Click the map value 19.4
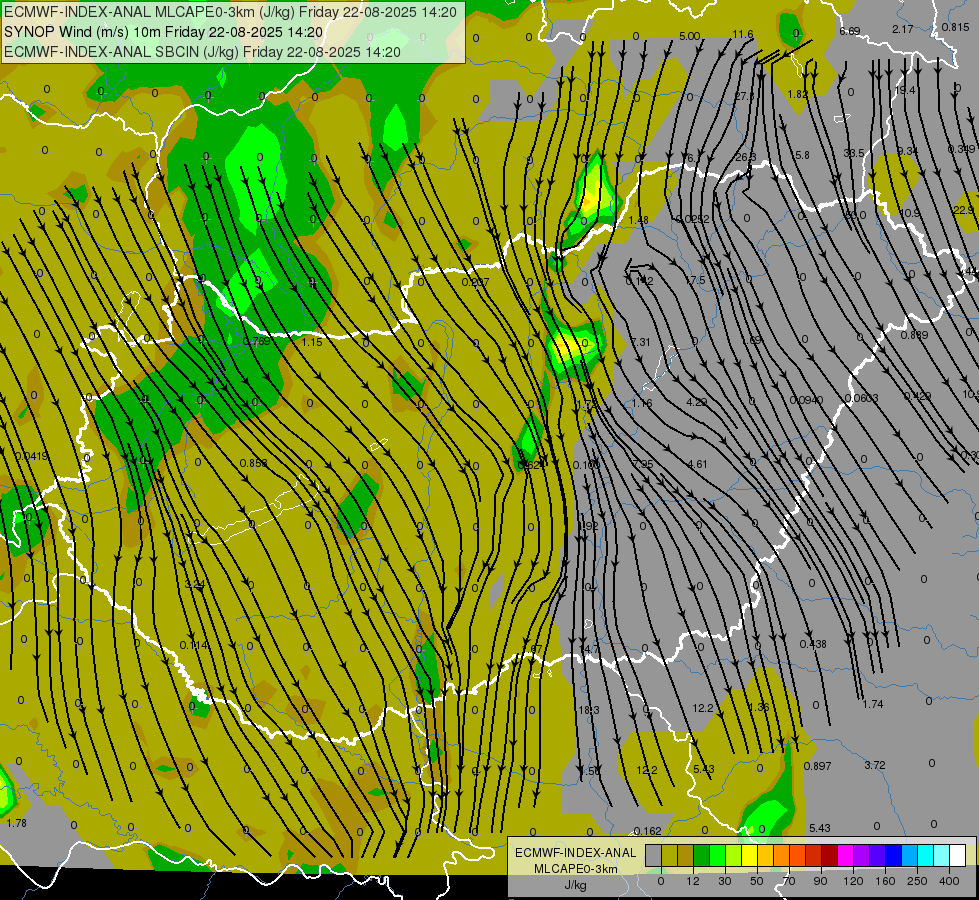This screenshot has width=979, height=900. pyautogui.click(x=905, y=91)
